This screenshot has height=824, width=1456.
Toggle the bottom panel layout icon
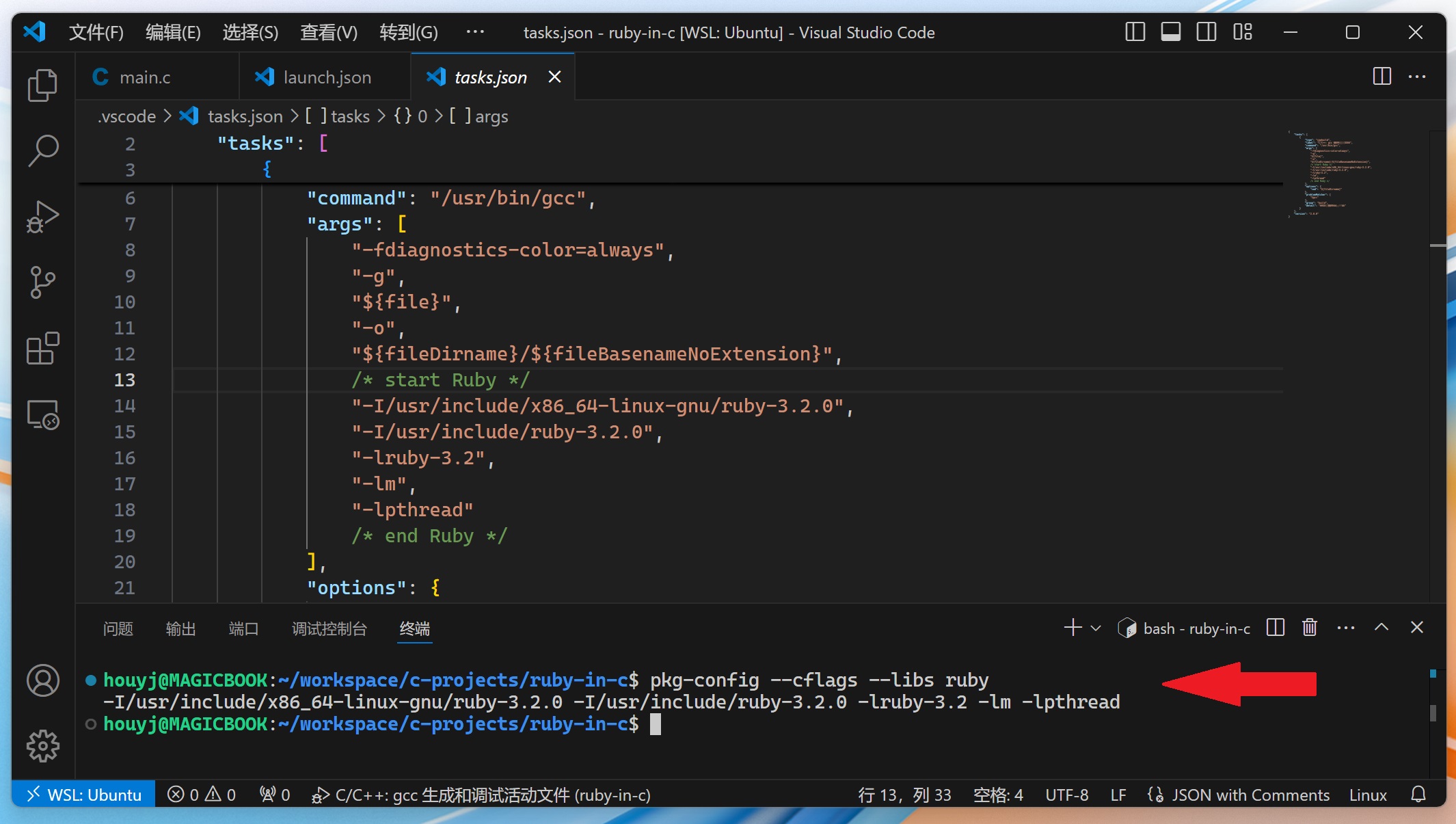(x=1170, y=32)
